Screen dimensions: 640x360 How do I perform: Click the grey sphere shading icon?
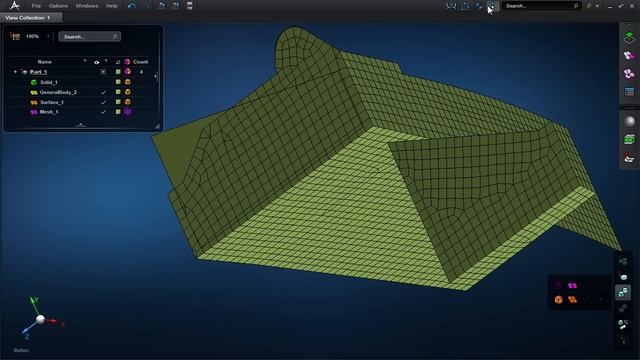(629, 121)
